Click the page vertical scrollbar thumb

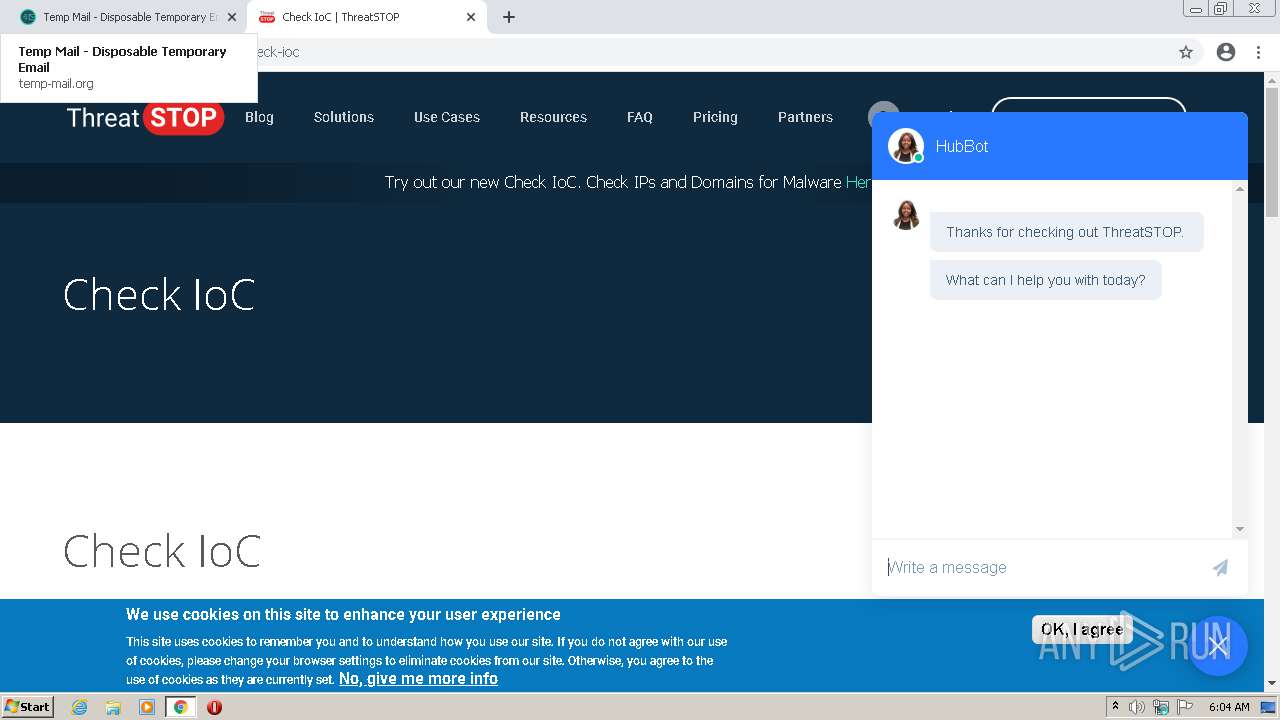coord(1272,151)
